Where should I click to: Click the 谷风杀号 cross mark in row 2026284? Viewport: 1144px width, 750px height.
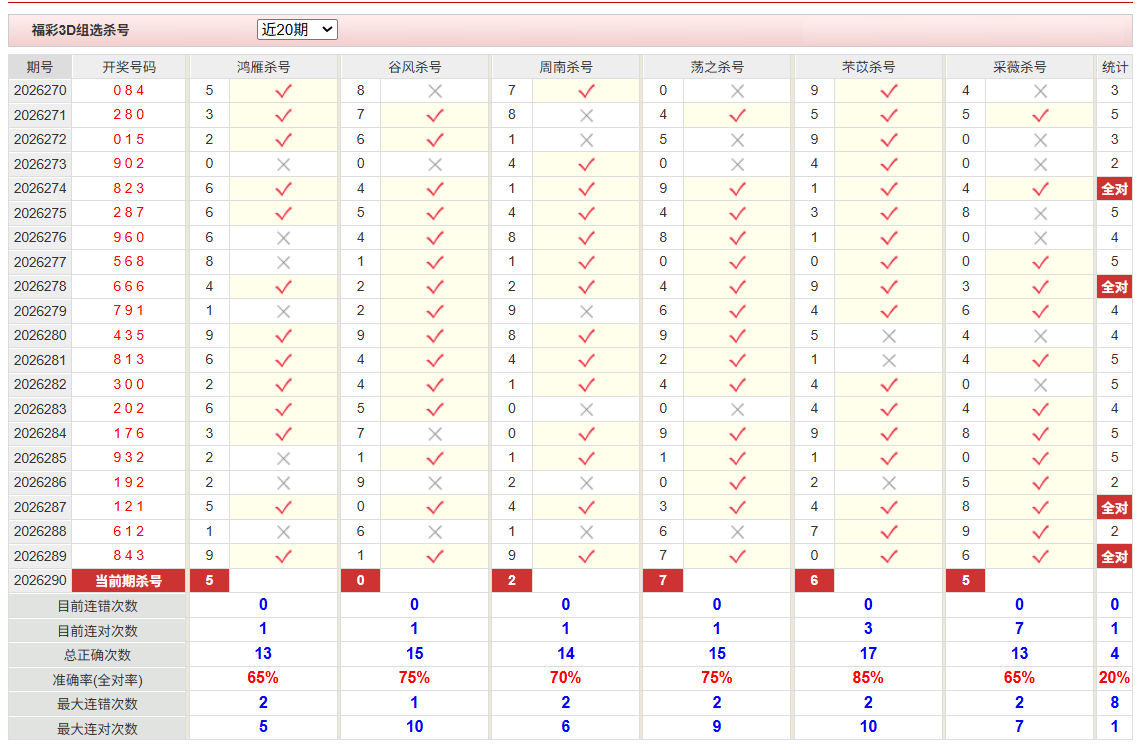pyautogui.click(x=435, y=434)
